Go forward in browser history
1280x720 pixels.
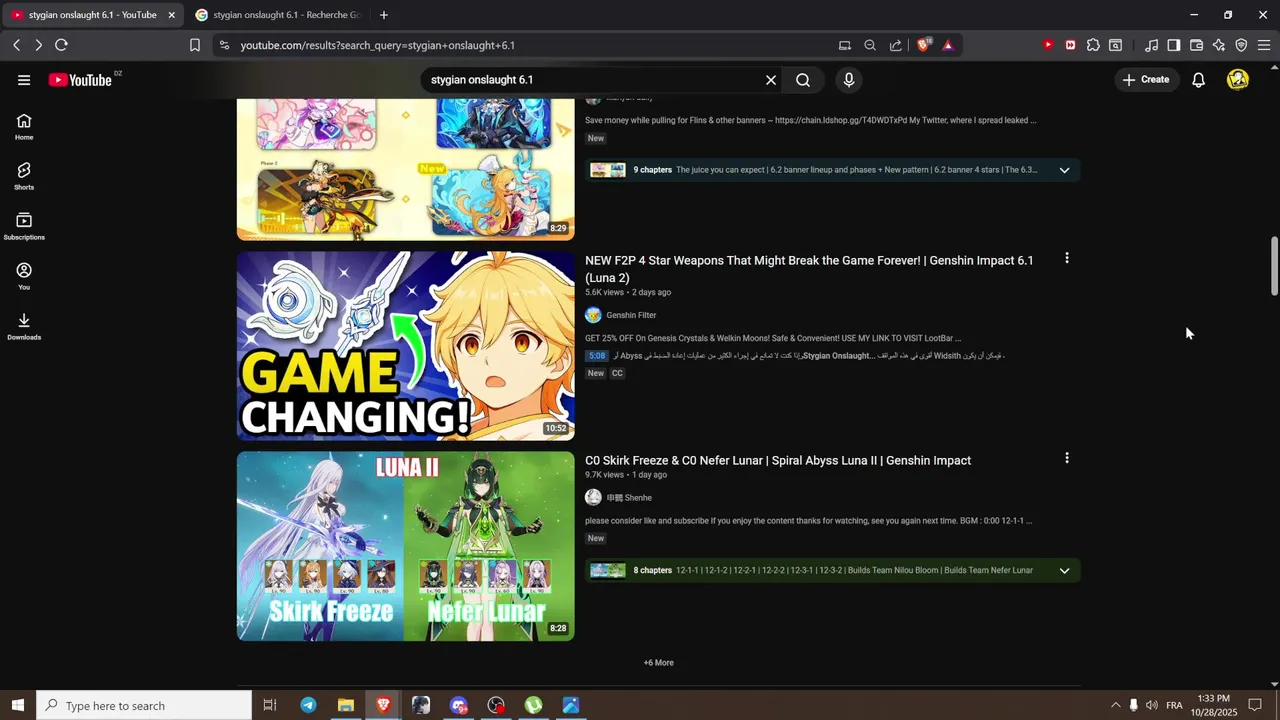38,45
